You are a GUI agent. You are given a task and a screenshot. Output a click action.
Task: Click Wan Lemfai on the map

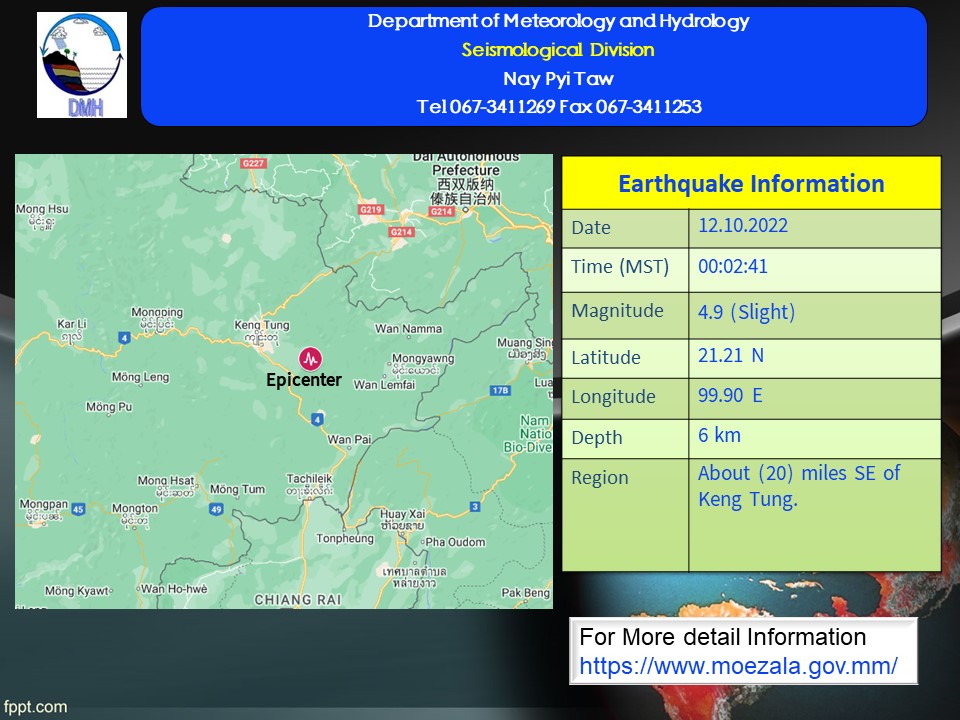coord(384,385)
